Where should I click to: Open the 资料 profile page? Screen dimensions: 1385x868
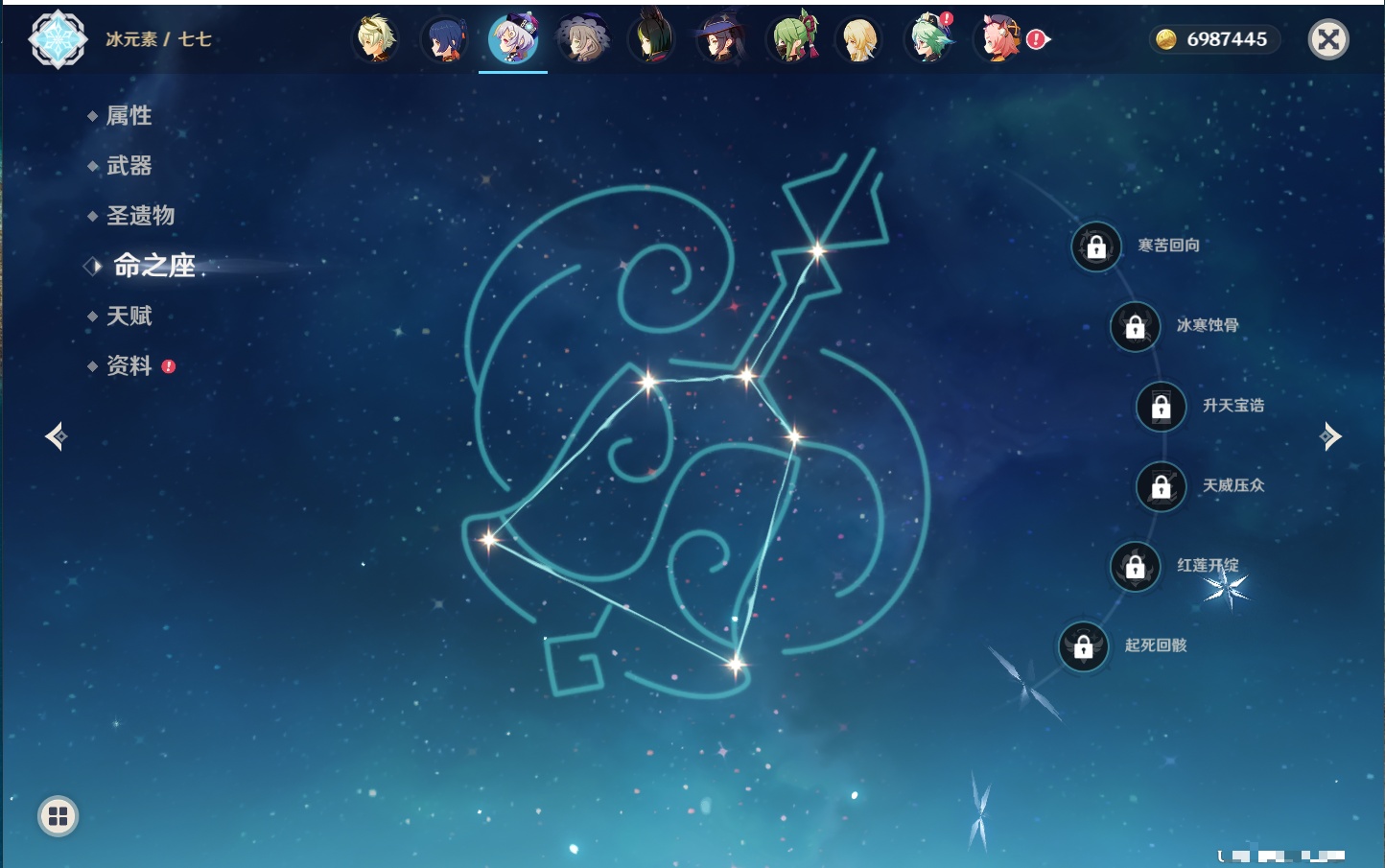(129, 365)
